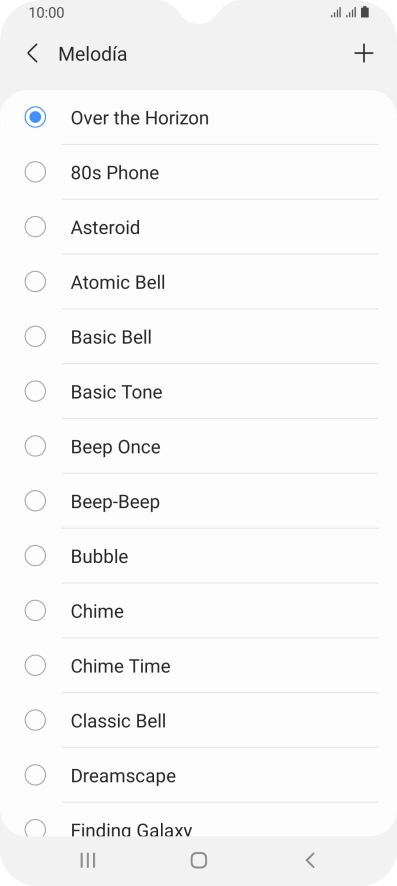397x886 pixels.
Task: Choose the Chime ringtone
Action: [x=199, y=611]
